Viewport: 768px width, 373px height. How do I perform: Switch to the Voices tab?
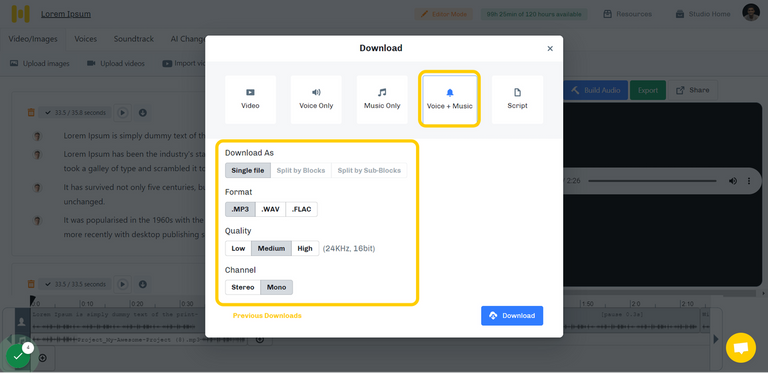[85, 39]
